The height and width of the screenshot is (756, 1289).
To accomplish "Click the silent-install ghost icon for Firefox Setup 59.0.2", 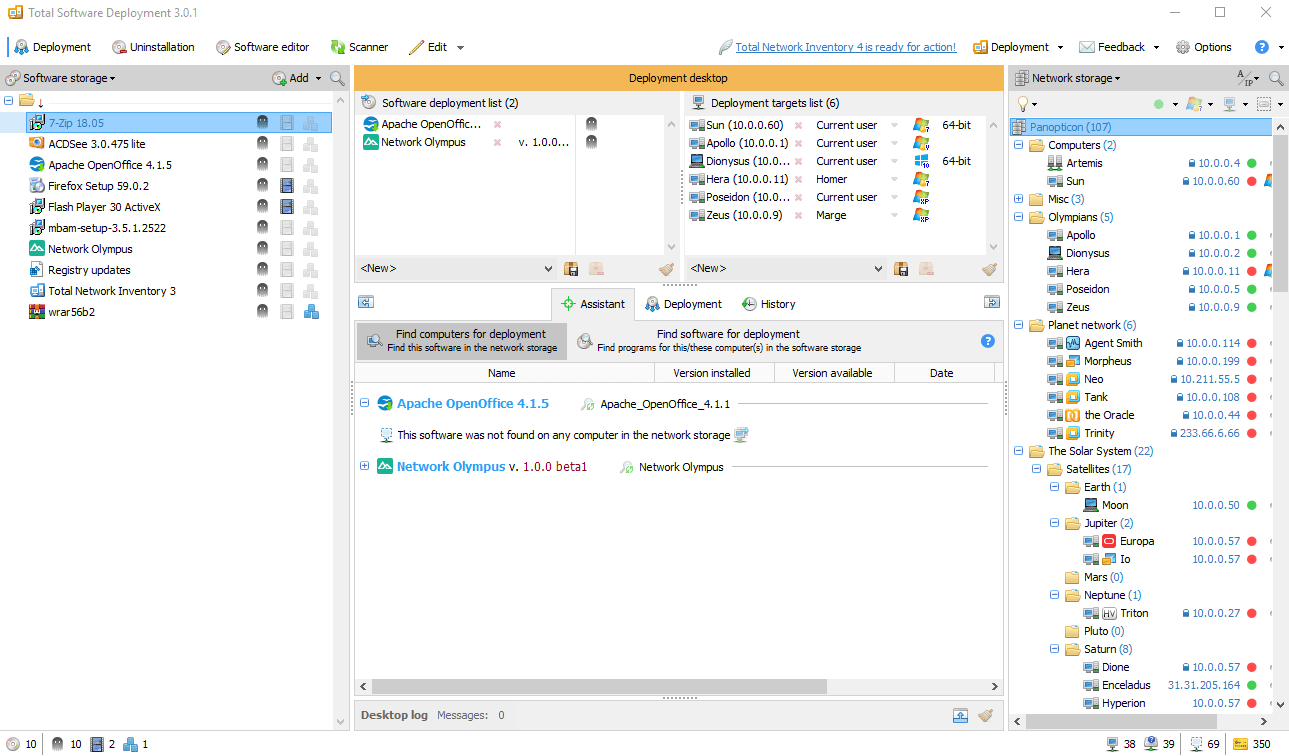I will pos(262,186).
